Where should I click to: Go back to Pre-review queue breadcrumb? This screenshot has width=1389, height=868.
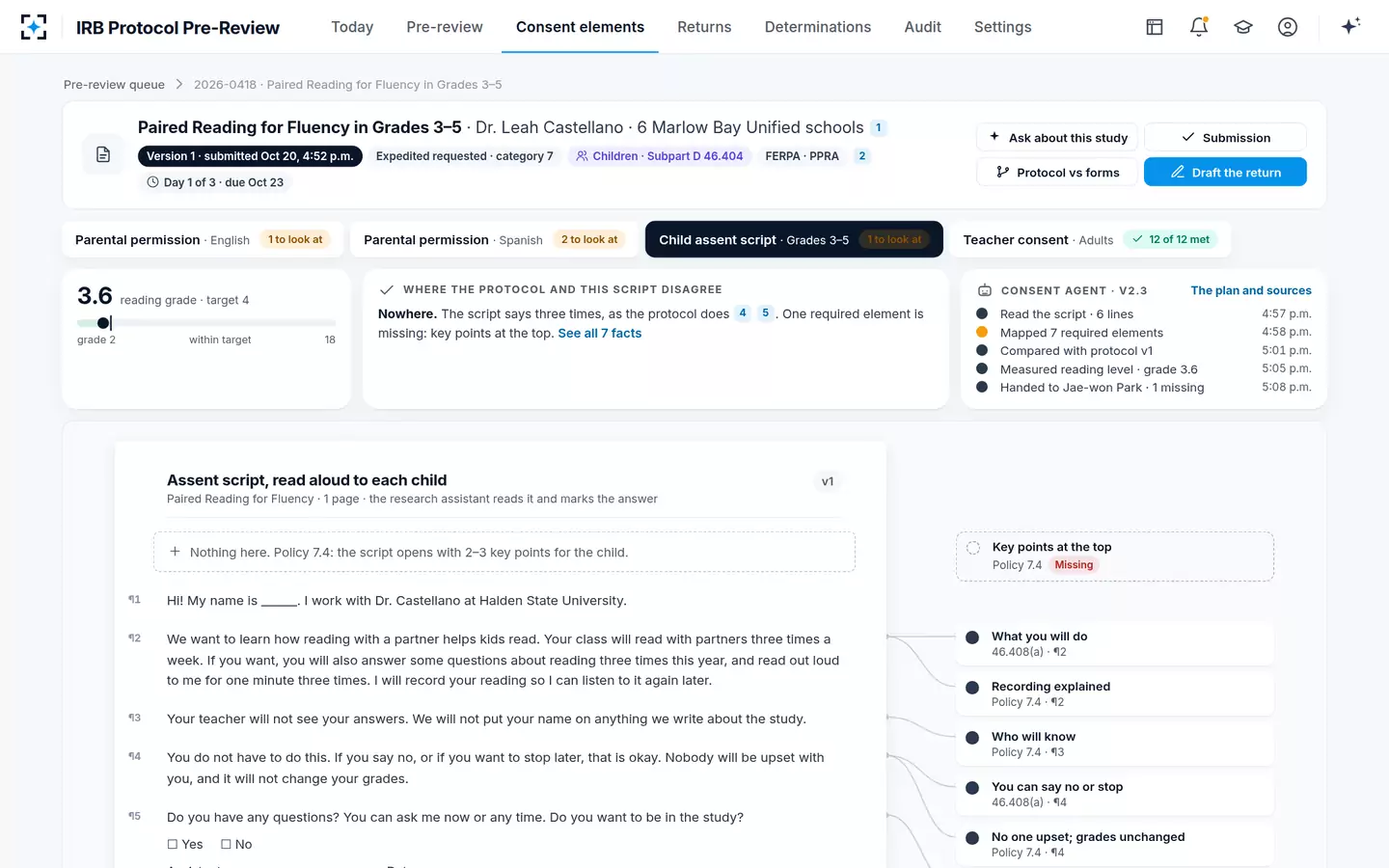coord(114,85)
